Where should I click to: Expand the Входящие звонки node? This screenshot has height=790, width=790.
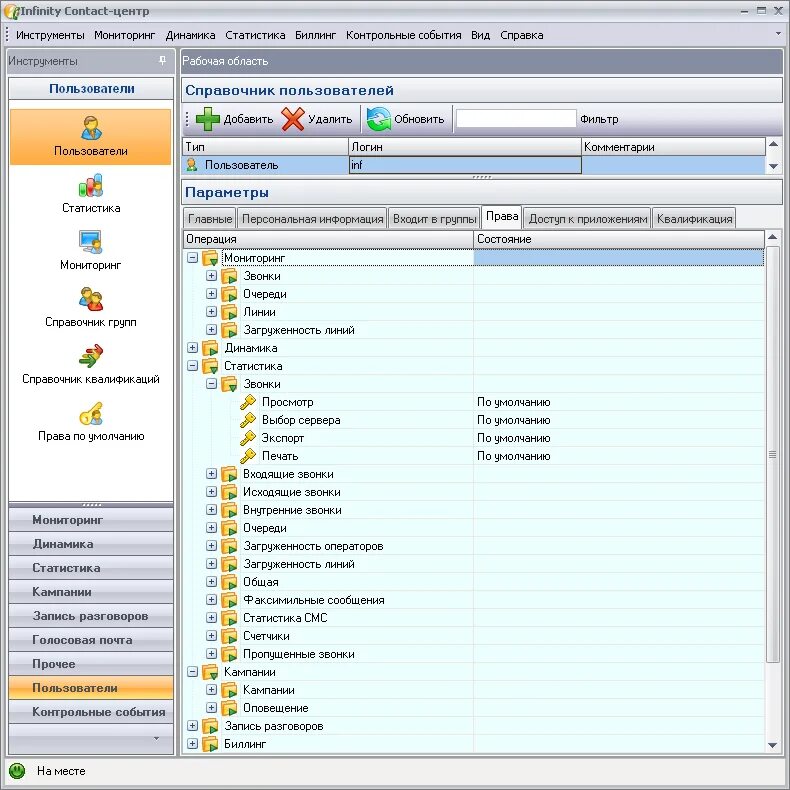pyautogui.click(x=212, y=474)
